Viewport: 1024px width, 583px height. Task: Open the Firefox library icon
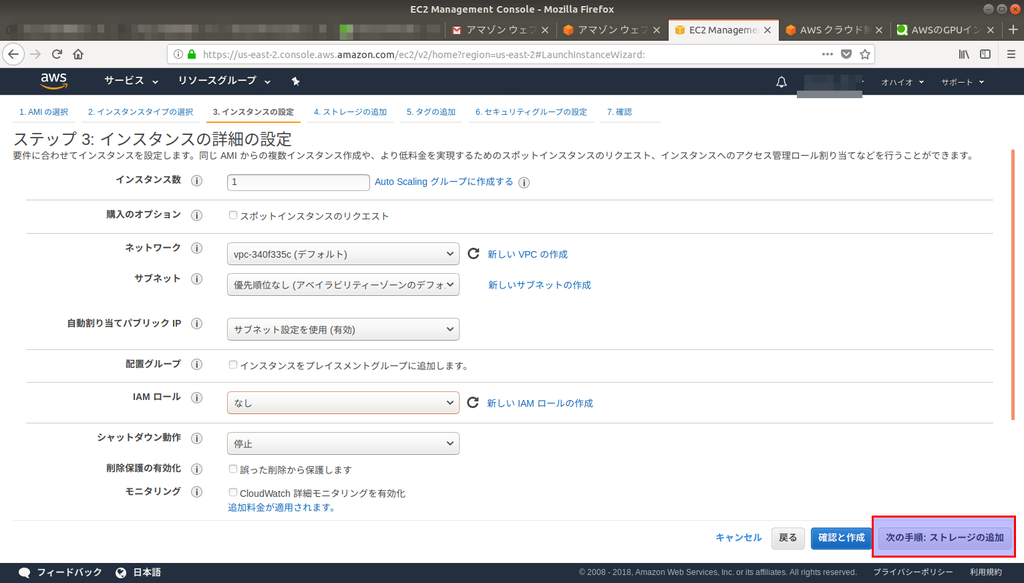point(964,54)
